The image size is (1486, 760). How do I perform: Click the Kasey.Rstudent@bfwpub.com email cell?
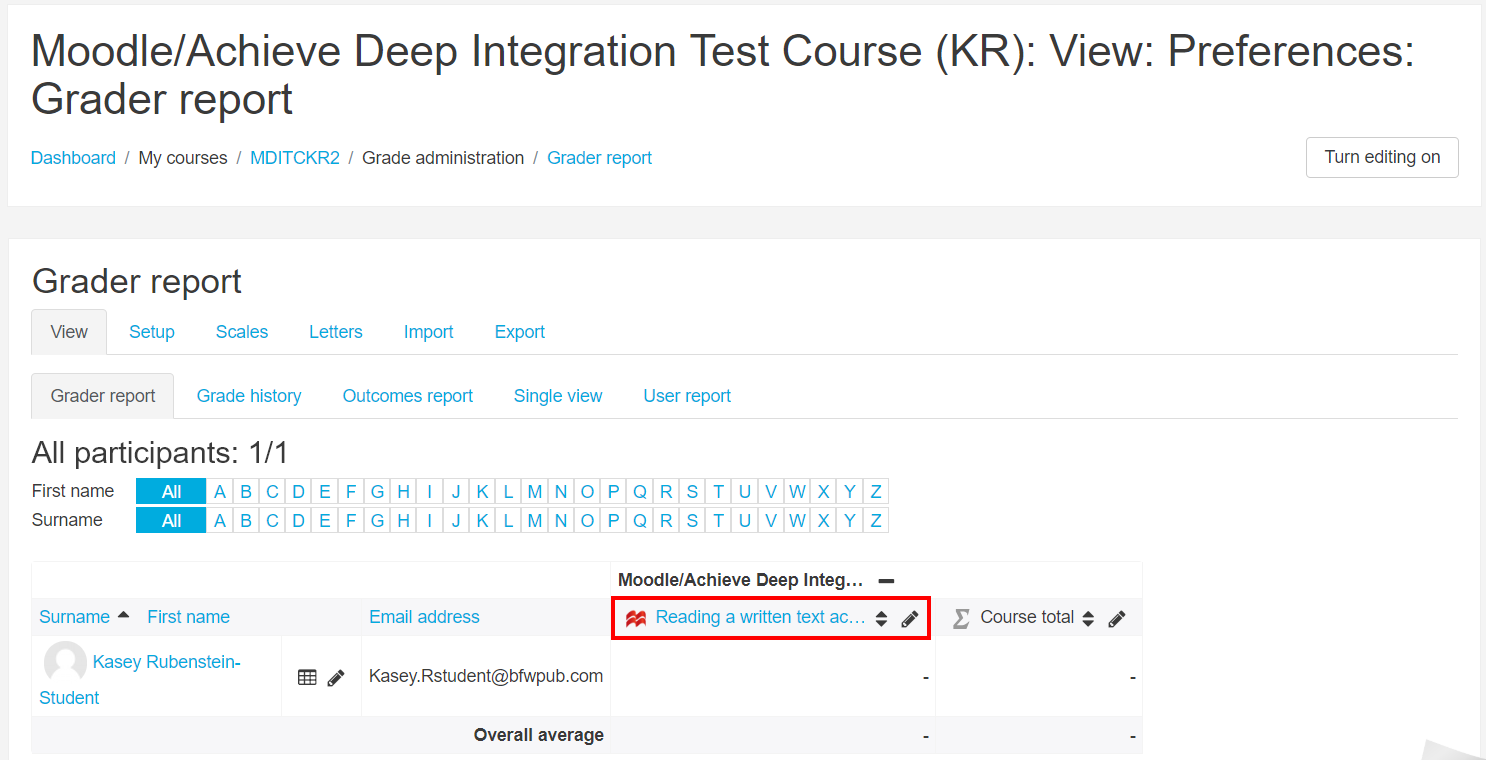tap(486, 676)
